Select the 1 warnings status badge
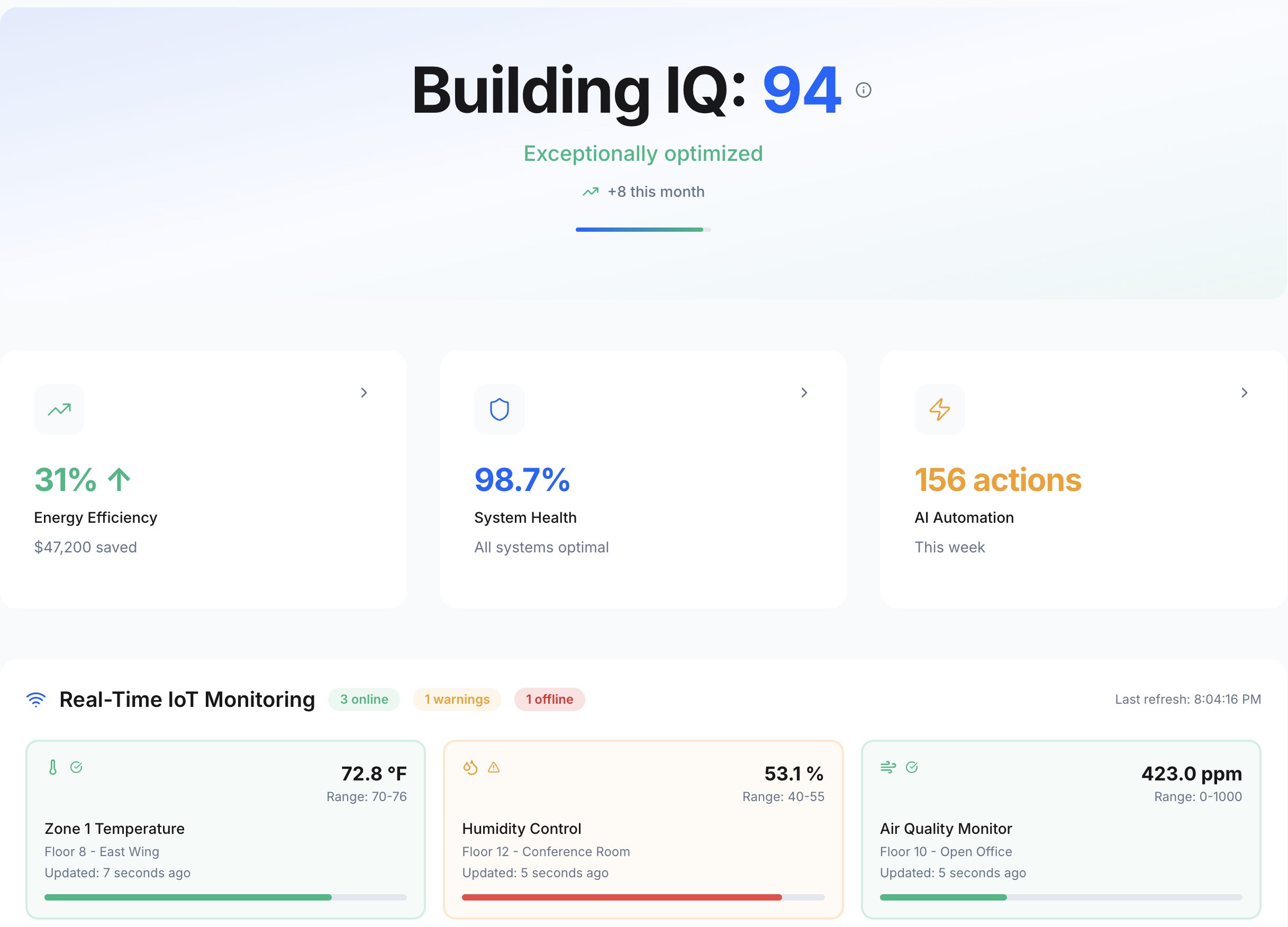The height and width of the screenshot is (927, 1288). click(457, 699)
